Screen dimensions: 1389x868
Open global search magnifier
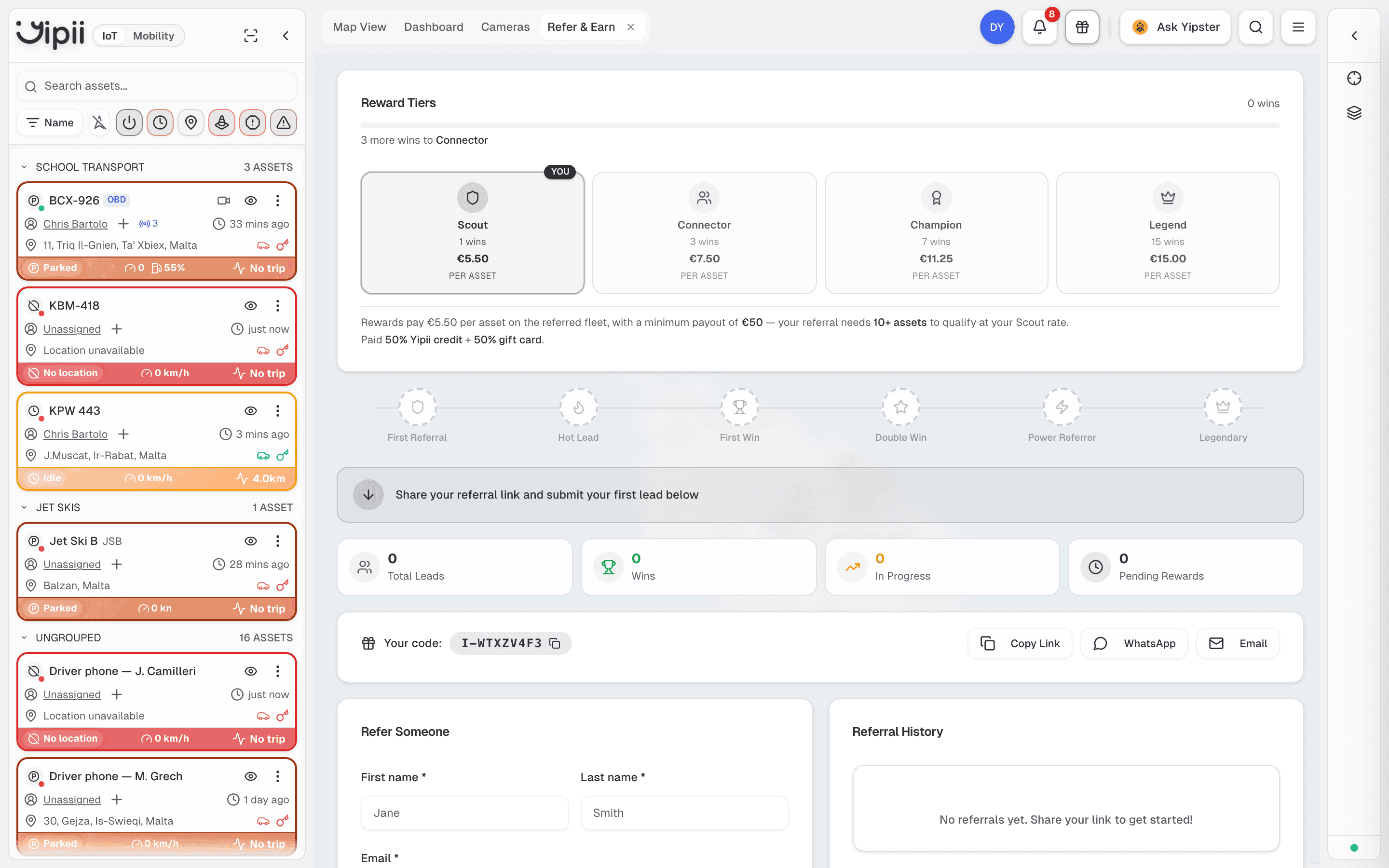coord(1256,27)
